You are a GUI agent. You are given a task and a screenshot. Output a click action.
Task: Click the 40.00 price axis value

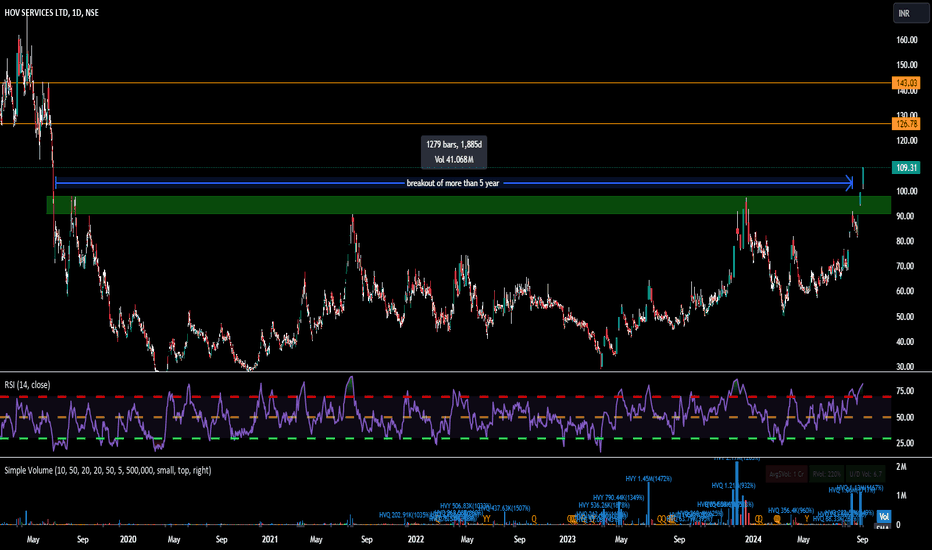(x=905, y=342)
